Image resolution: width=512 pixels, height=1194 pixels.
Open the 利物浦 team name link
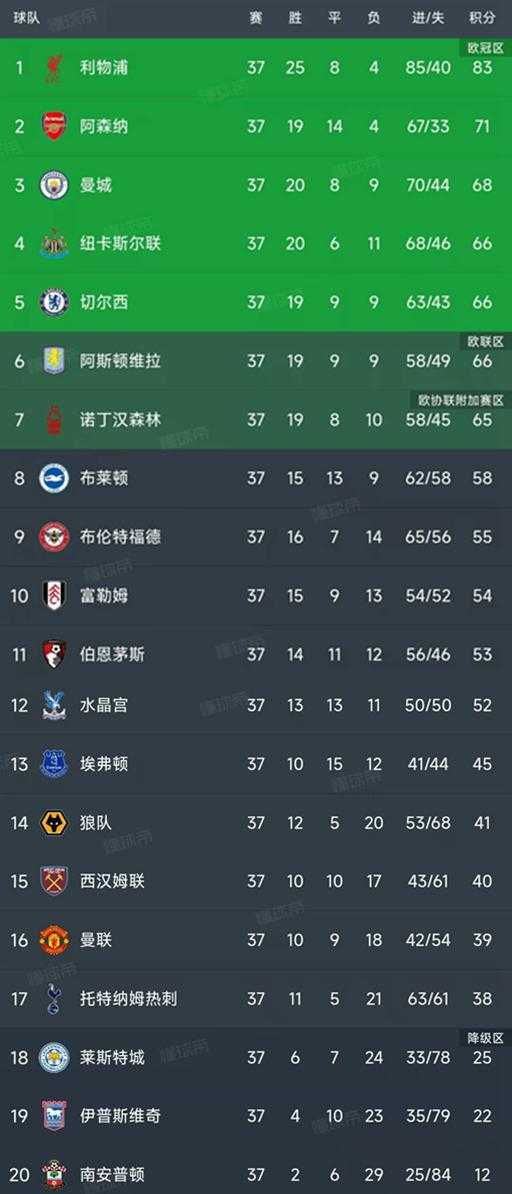point(104,68)
